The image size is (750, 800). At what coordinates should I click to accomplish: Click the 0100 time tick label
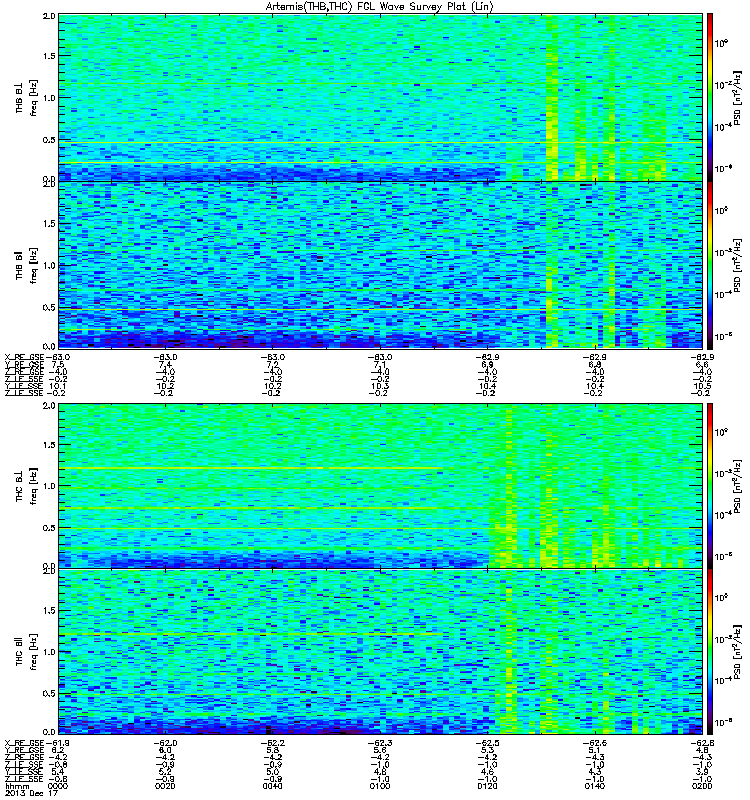coord(380,786)
